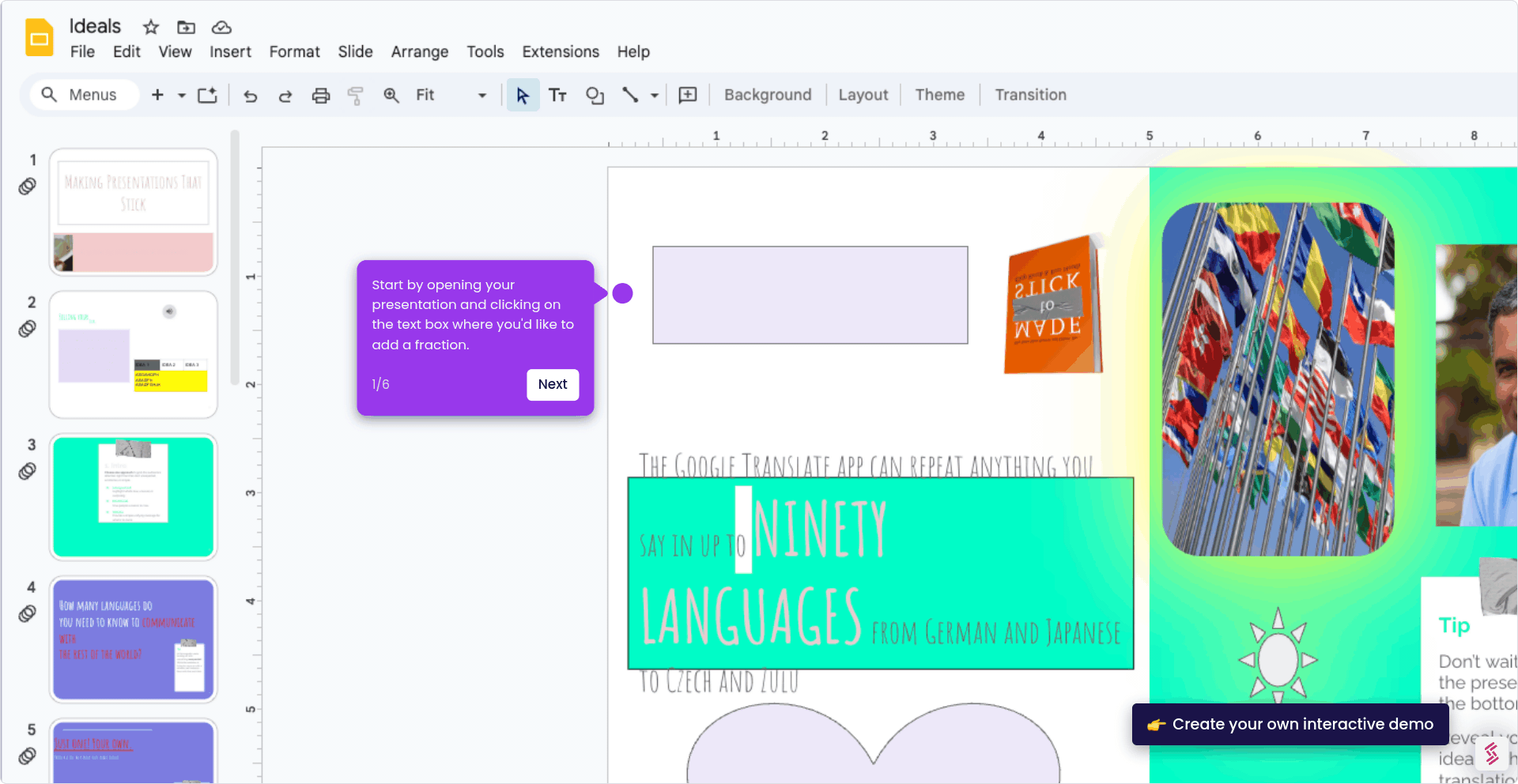Search the Menus box

tap(85, 95)
